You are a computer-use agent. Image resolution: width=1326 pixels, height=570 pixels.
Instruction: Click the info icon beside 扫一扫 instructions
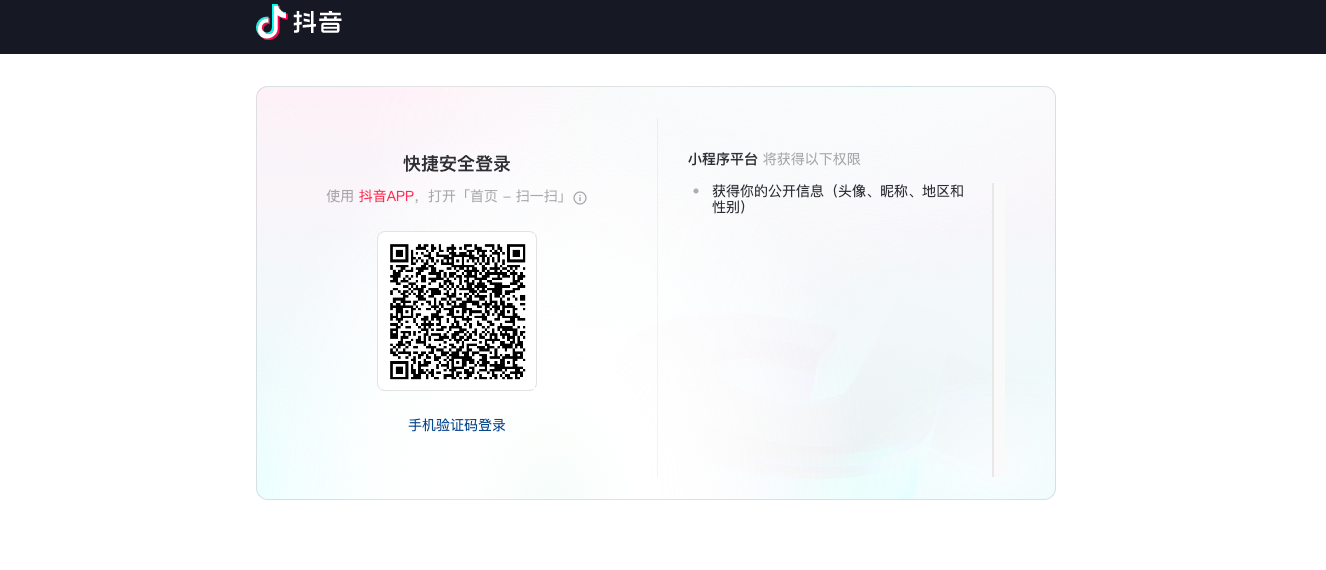click(x=580, y=198)
